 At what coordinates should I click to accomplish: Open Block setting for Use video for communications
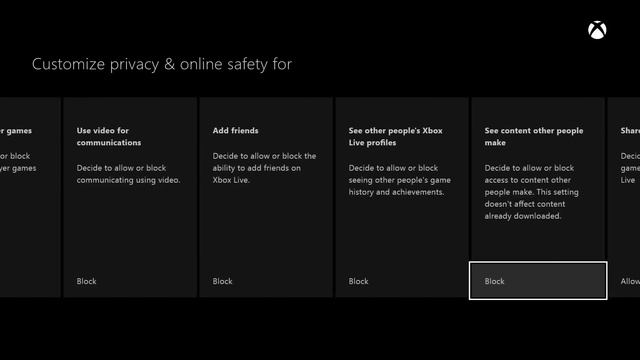[130, 281]
